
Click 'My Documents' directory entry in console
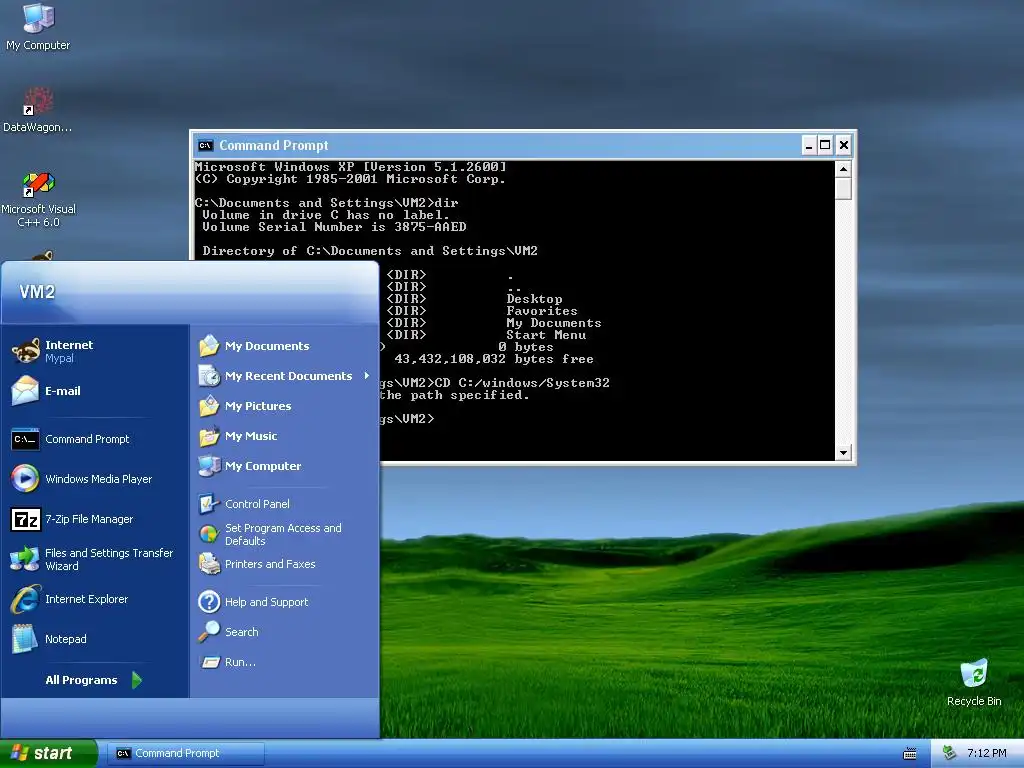pos(554,323)
